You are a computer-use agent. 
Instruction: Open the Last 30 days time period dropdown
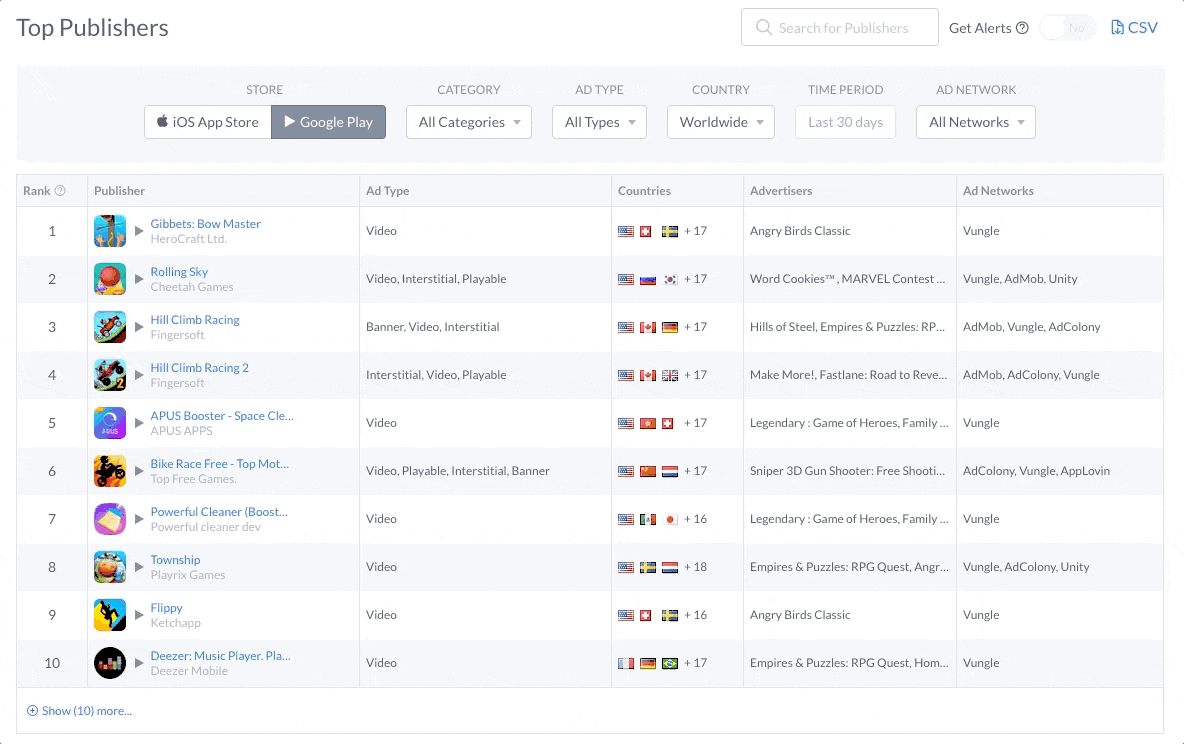(x=846, y=122)
